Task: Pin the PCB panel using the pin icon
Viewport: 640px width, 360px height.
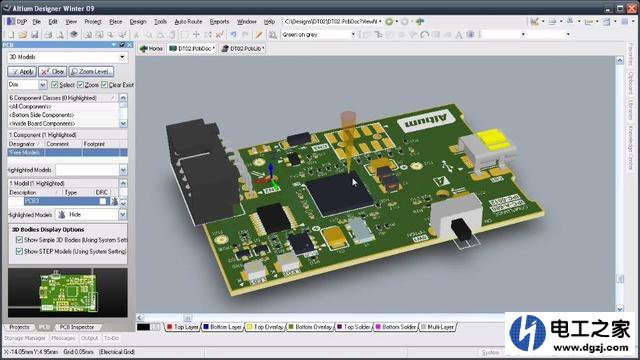Action: pos(122,44)
